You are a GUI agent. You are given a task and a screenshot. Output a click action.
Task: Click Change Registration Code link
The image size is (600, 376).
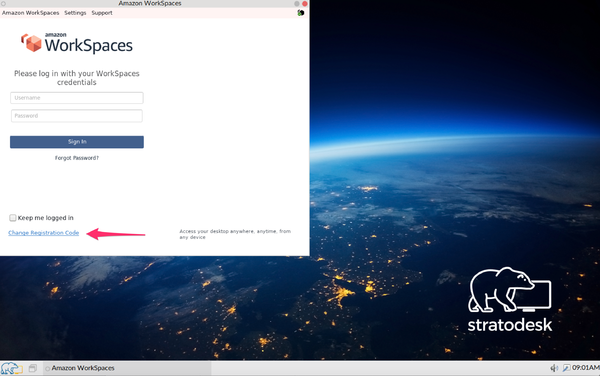point(44,233)
